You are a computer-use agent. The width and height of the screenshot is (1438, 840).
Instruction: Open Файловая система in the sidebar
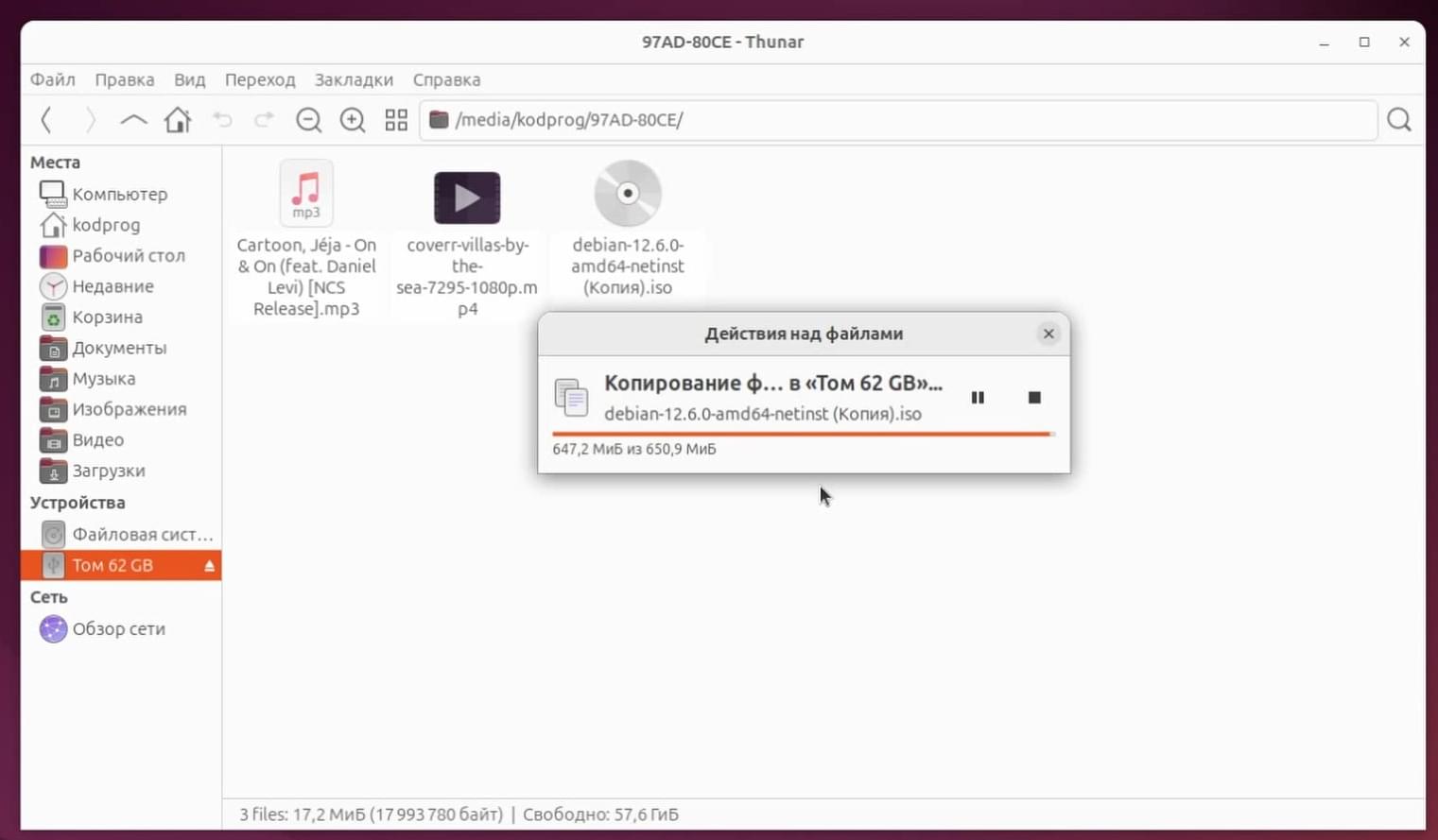pos(121,535)
